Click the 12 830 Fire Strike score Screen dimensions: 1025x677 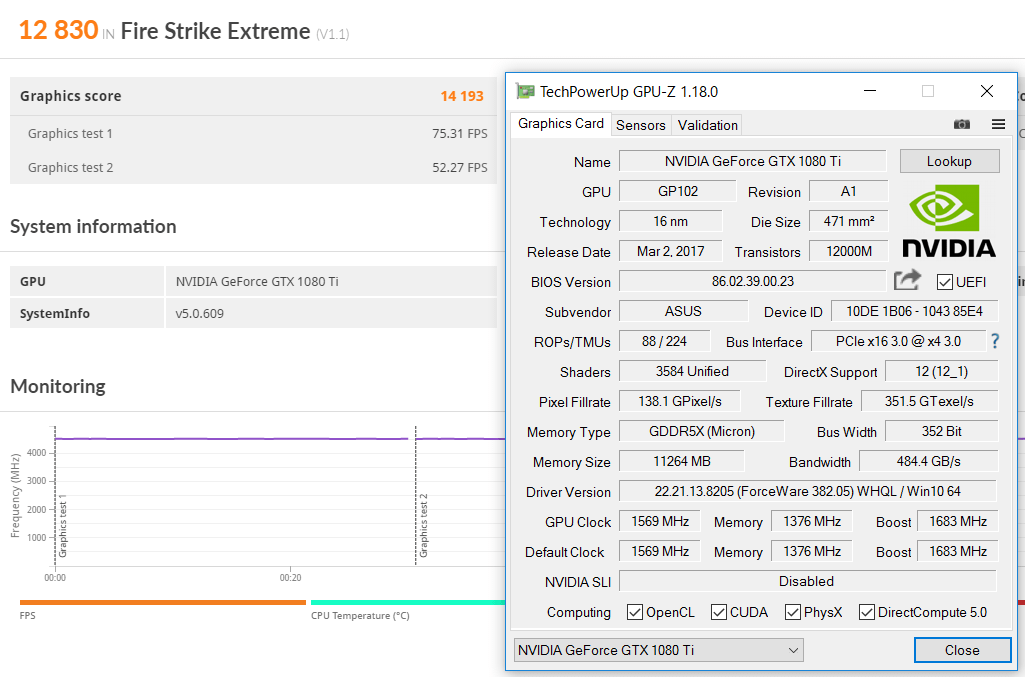pos(58,30)
